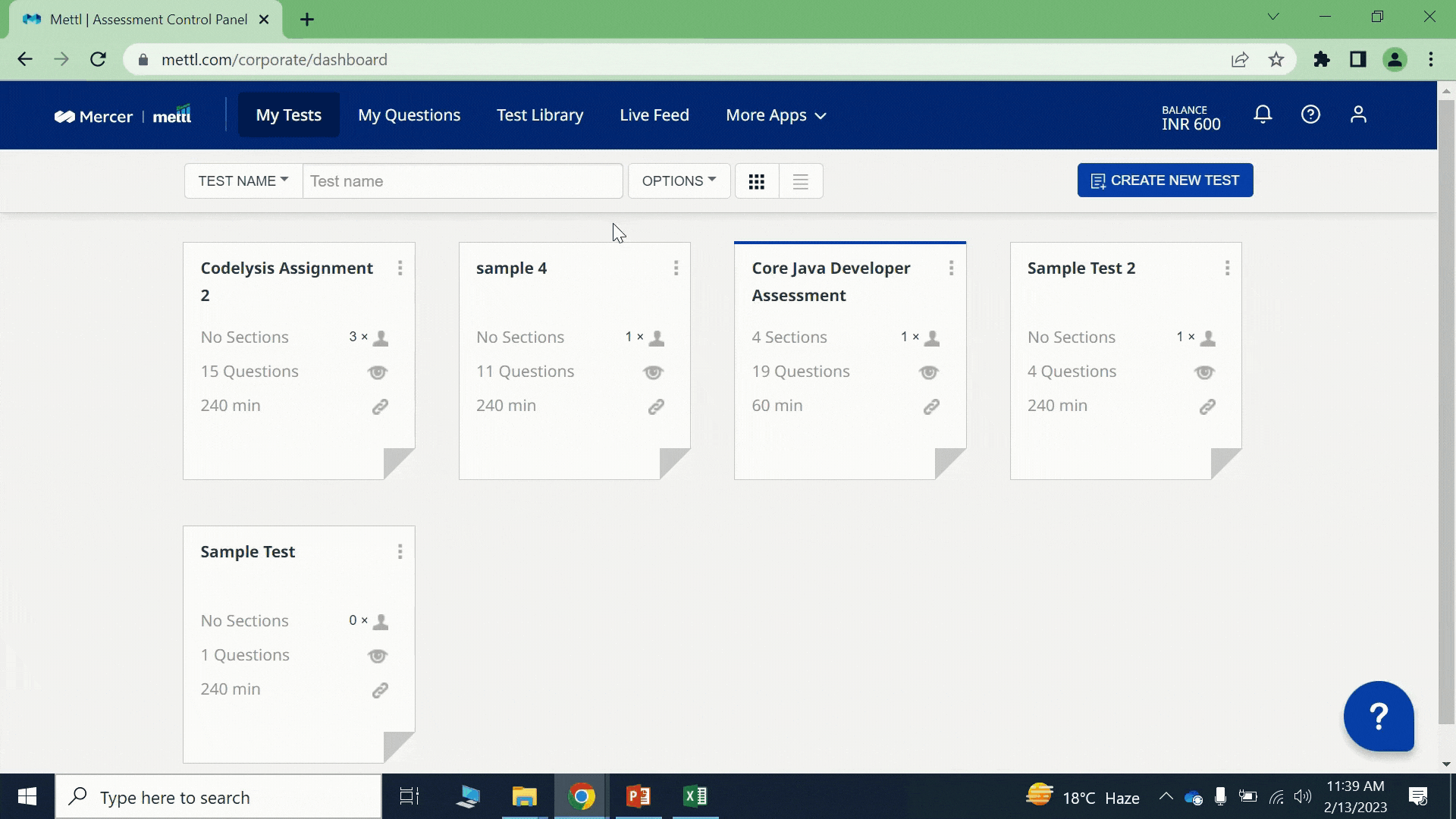Expand More Apps menu
1456x819 pixels.
point(776,115)
